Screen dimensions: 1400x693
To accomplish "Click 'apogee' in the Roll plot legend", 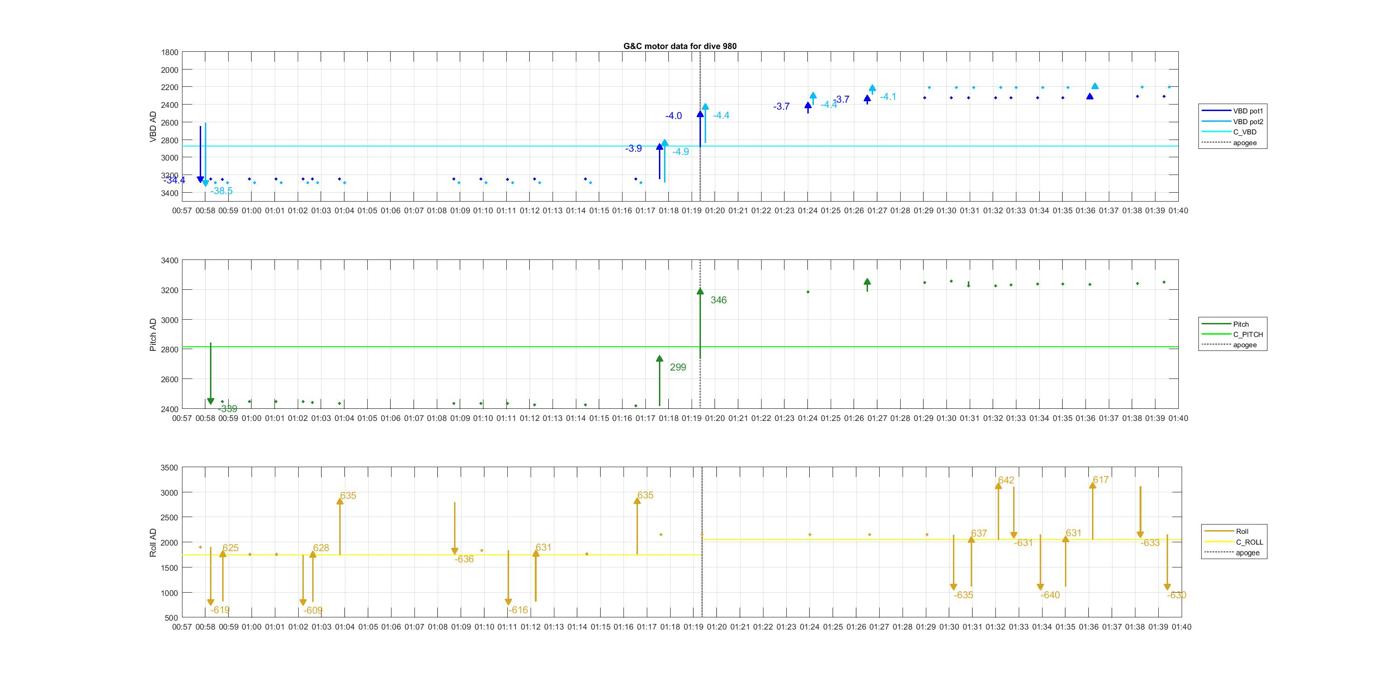I will tap(1248, 552).
